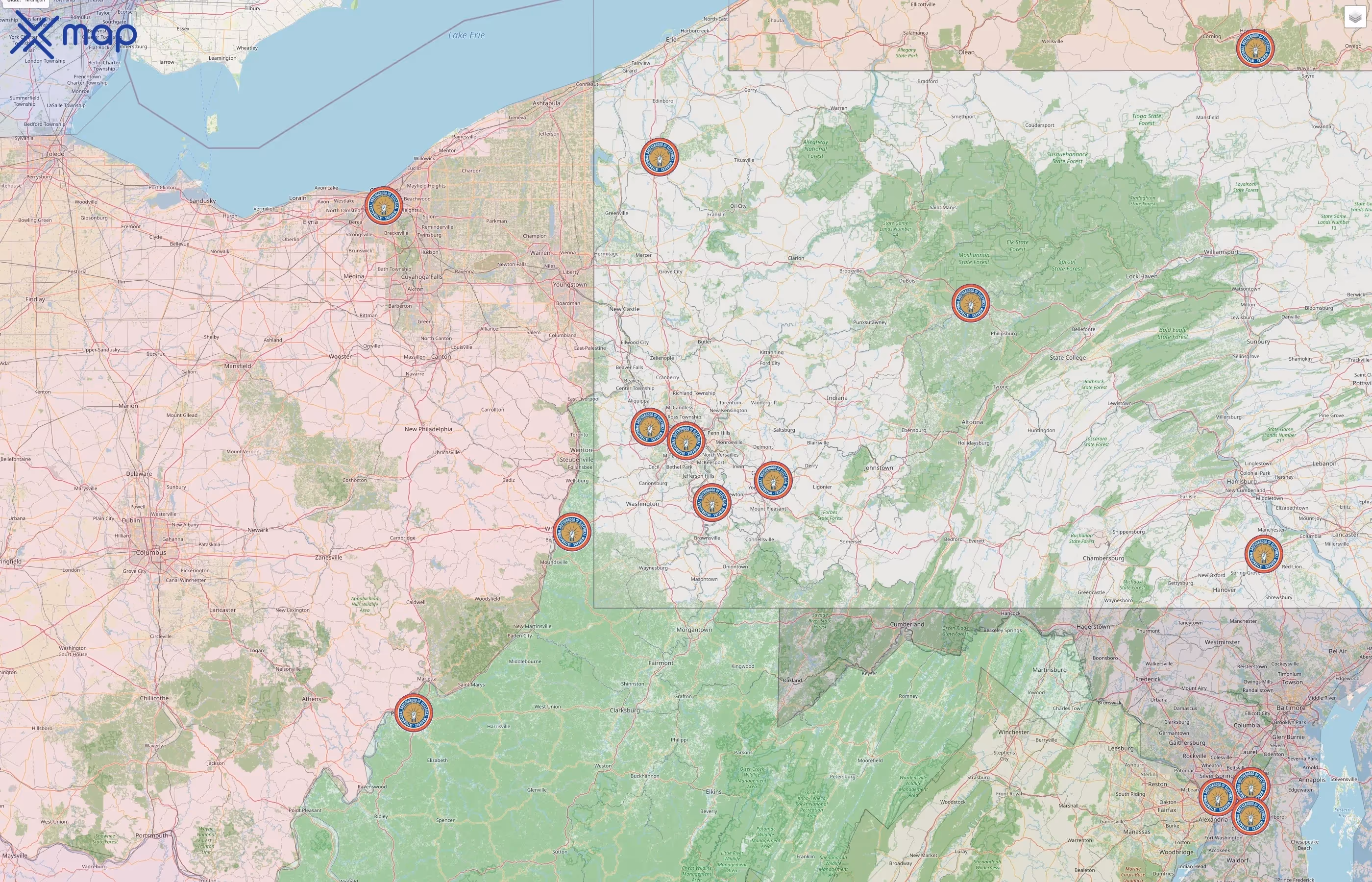Click the Youngstown city label
This screenshot has width=1372, height=882.
[x=569, y=284]
